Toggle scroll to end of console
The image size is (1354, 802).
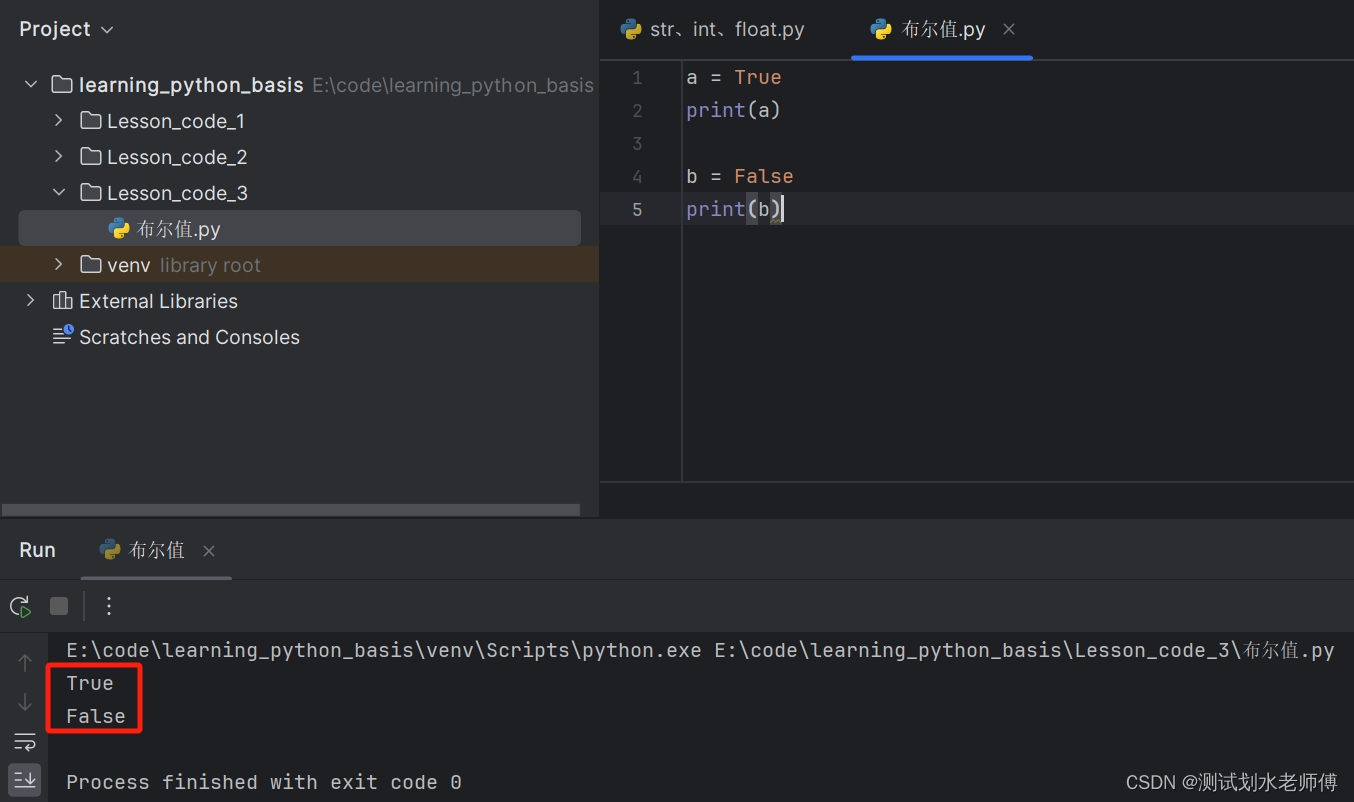[24, 778]
